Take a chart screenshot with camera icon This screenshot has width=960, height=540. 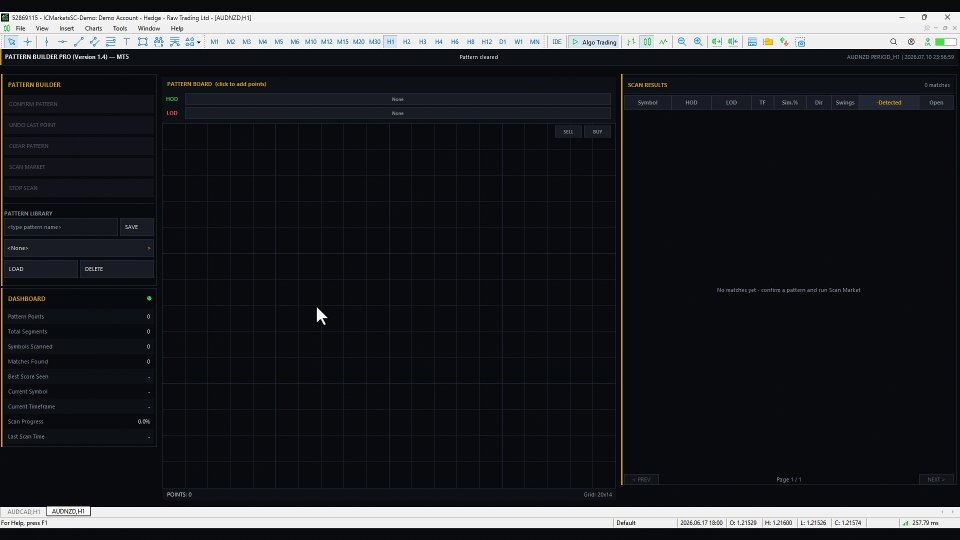point(800,42)
